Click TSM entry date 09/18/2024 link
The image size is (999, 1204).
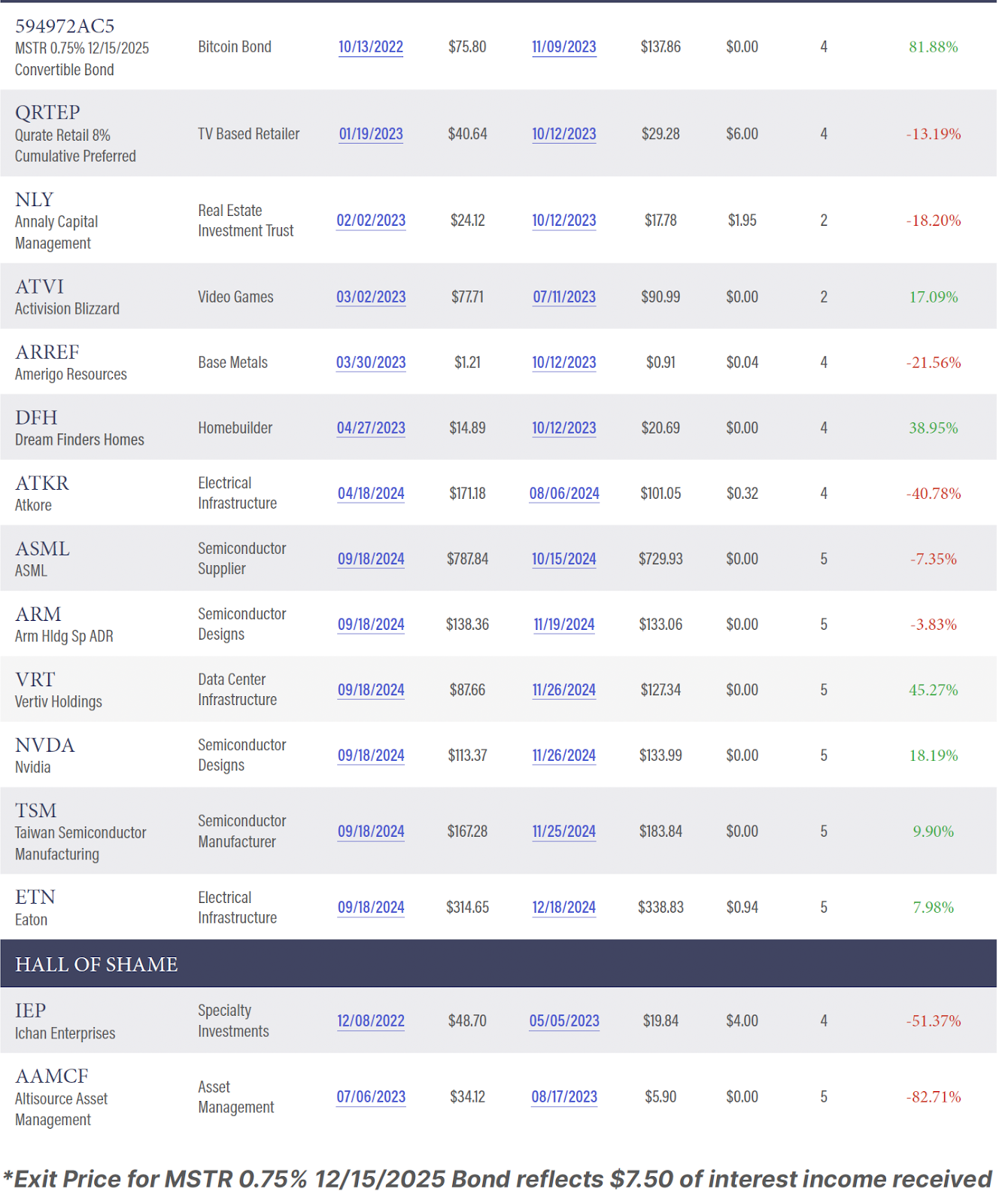(x=371, y=832)
